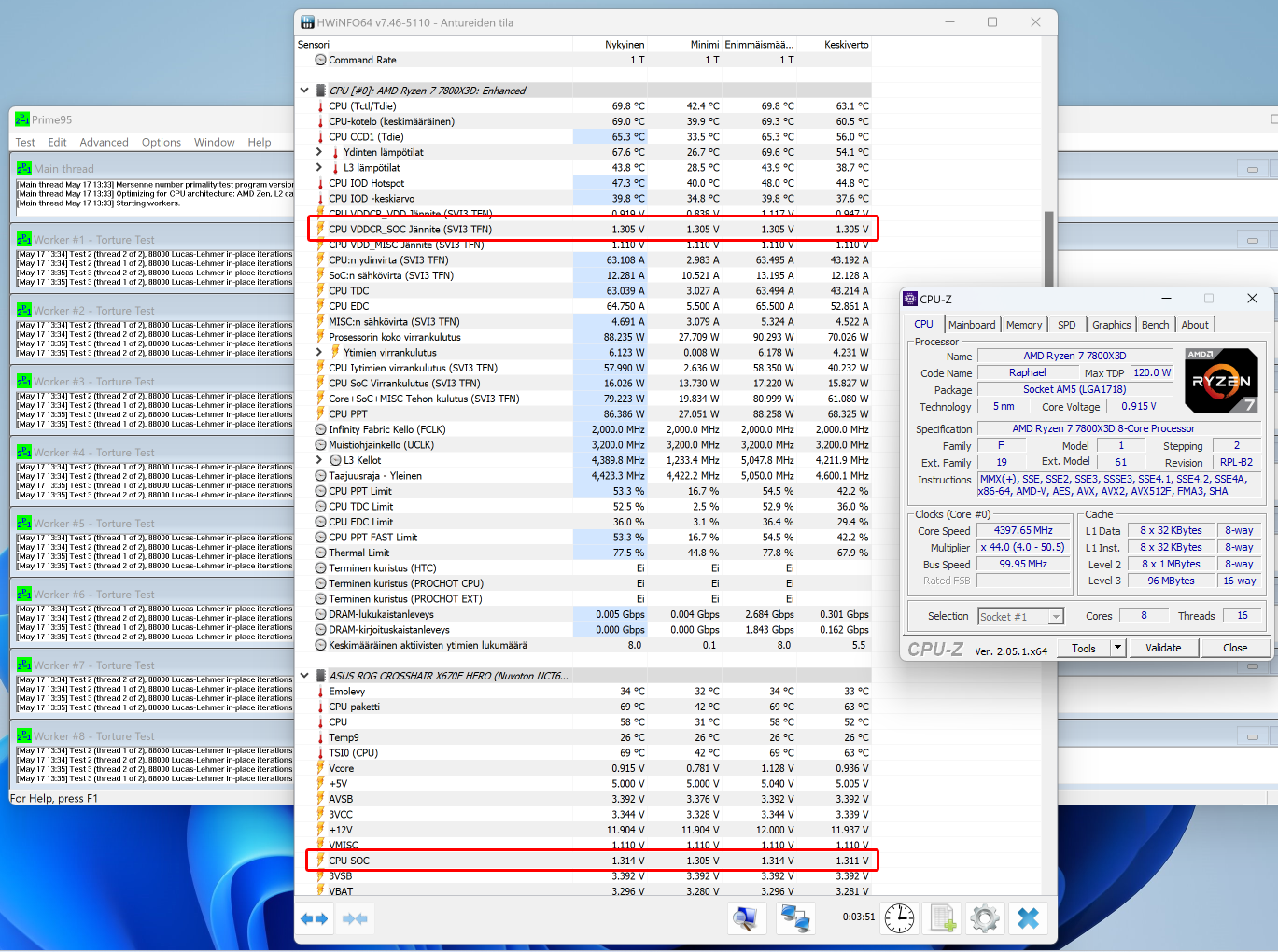Open the Window menu in Prime95
Viewport: 1278px width, 952px height.
pos(215,143)
